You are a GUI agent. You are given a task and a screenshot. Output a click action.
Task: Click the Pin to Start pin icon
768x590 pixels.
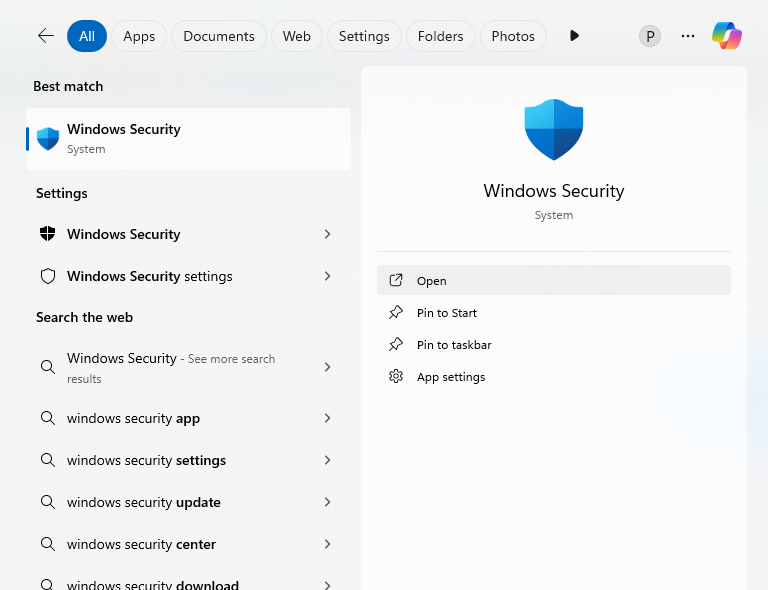(x=396, y=313)
